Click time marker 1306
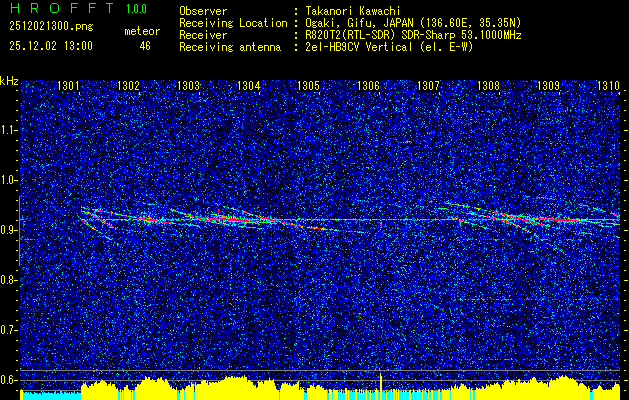Viewport: 629px width, 400px height. click(x=368, y=85)
